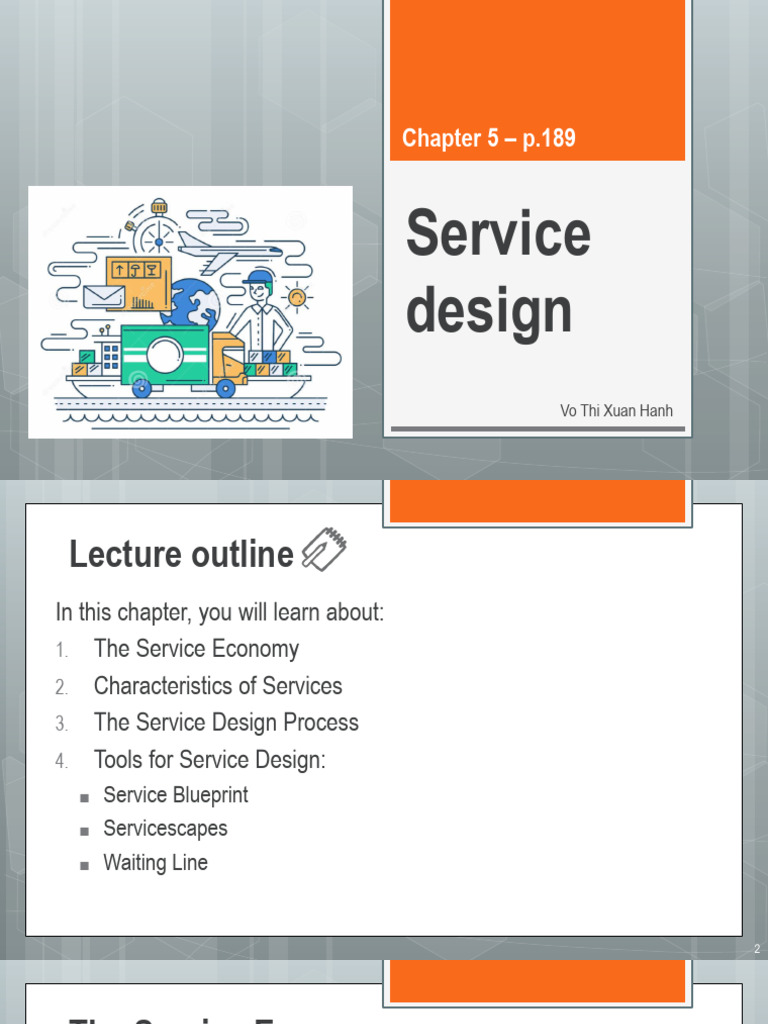768x1024 pixels.
Task: Click 'In this chapter, you will learn about:'
Action: [220, 613]
